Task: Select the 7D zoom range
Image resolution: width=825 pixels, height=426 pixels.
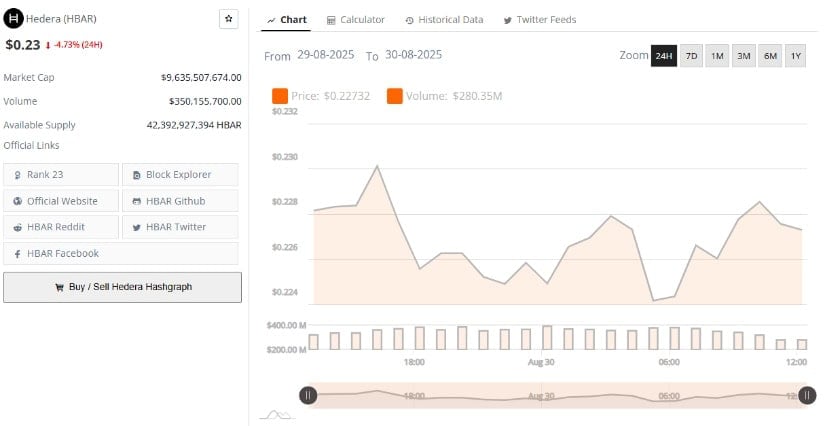Action: pyautogui.click(x=691, y=56)
